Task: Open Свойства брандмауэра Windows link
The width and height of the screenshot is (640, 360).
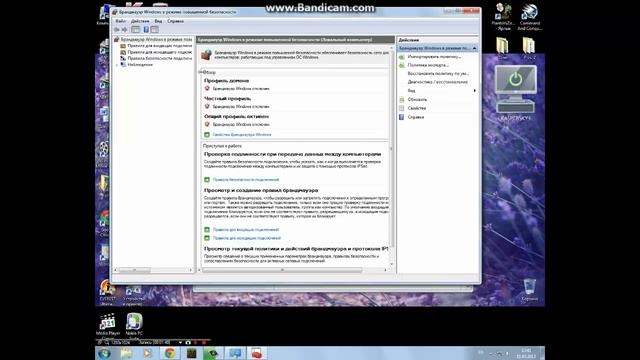Action: (242, 135)
